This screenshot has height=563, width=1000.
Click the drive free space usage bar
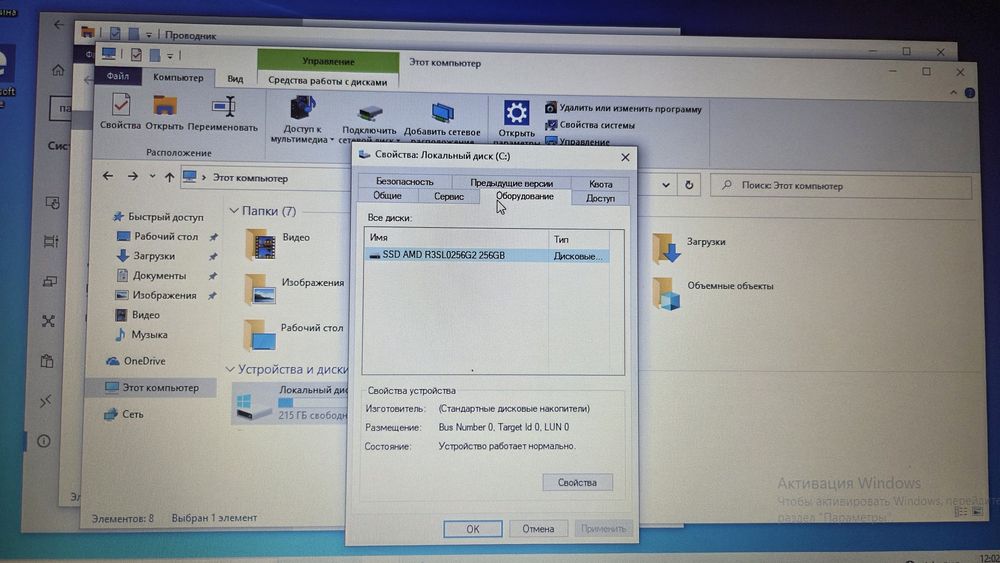312,402
